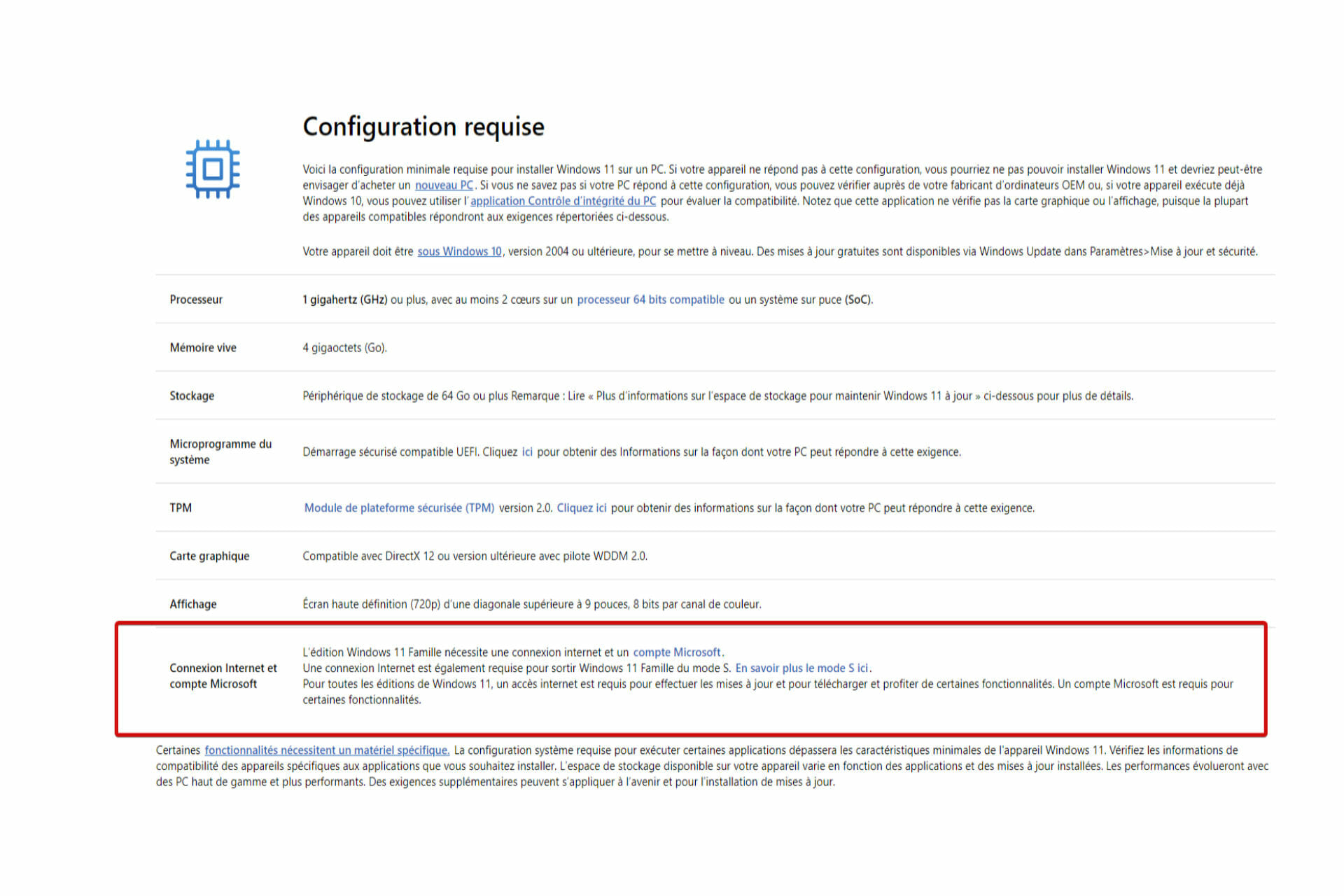Select the "Carte graphique" row label

tap(209, 556)
